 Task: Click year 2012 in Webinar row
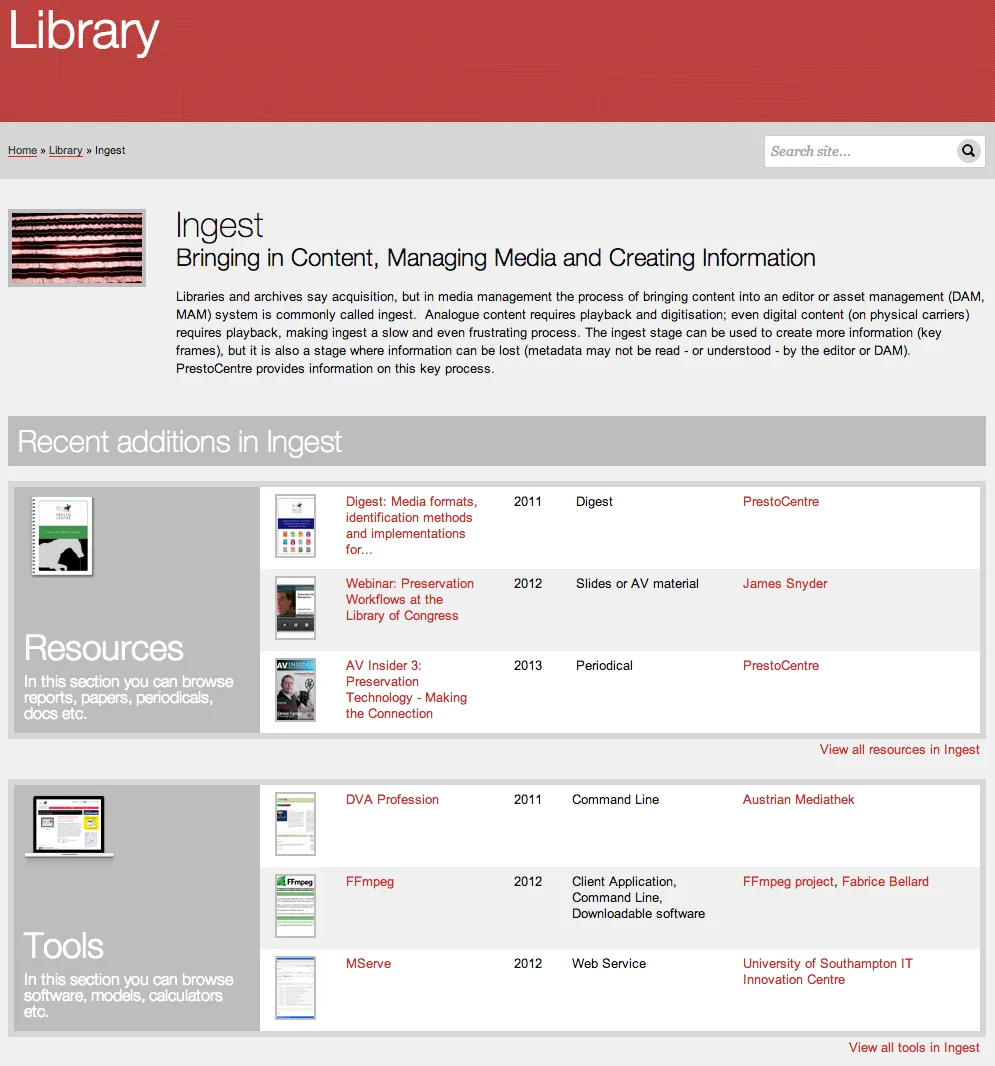(527, 583)
